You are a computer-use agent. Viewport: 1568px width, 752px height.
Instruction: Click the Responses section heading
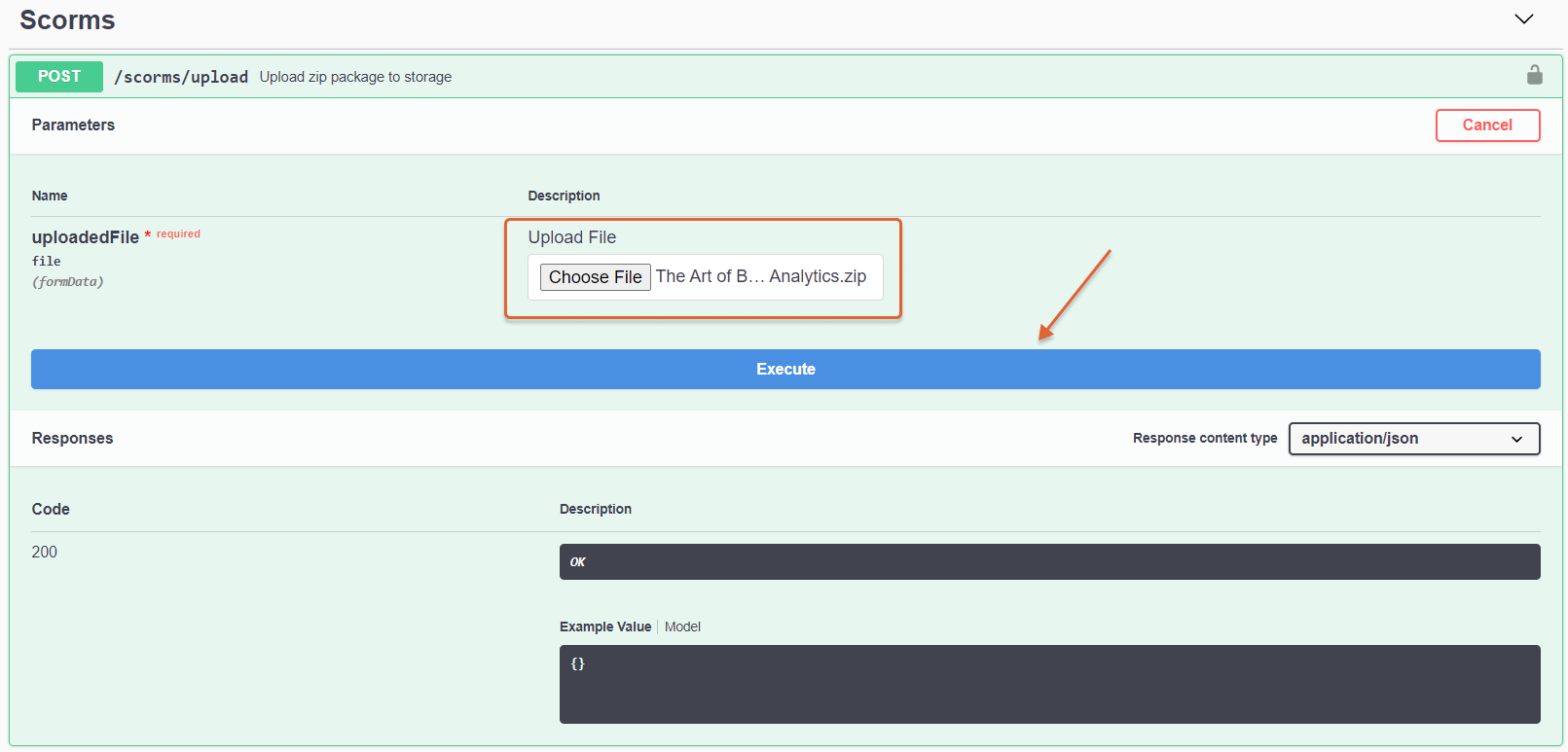point(72,439)
